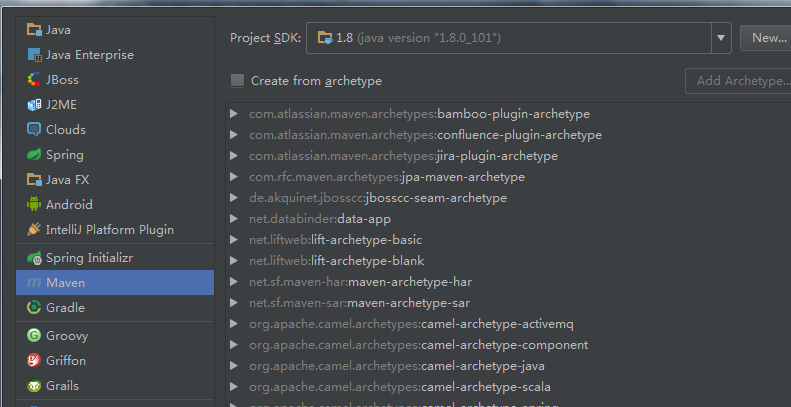The image size is (791, 407).
Task: Click the IntelliJ Platform Plugin plug icon
Action: [x=34, y=229]
